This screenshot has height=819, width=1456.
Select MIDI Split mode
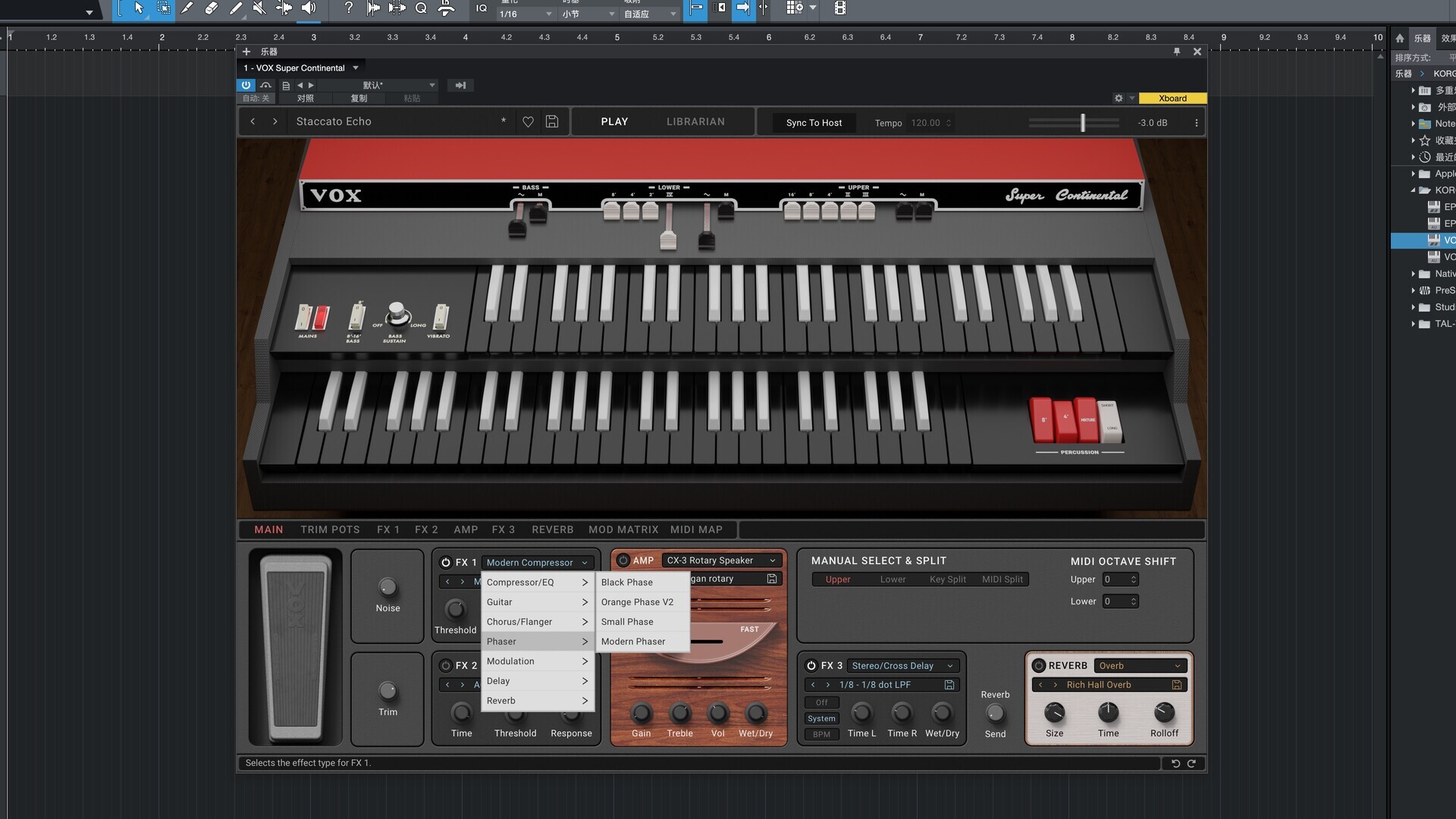click(1002, 579)
